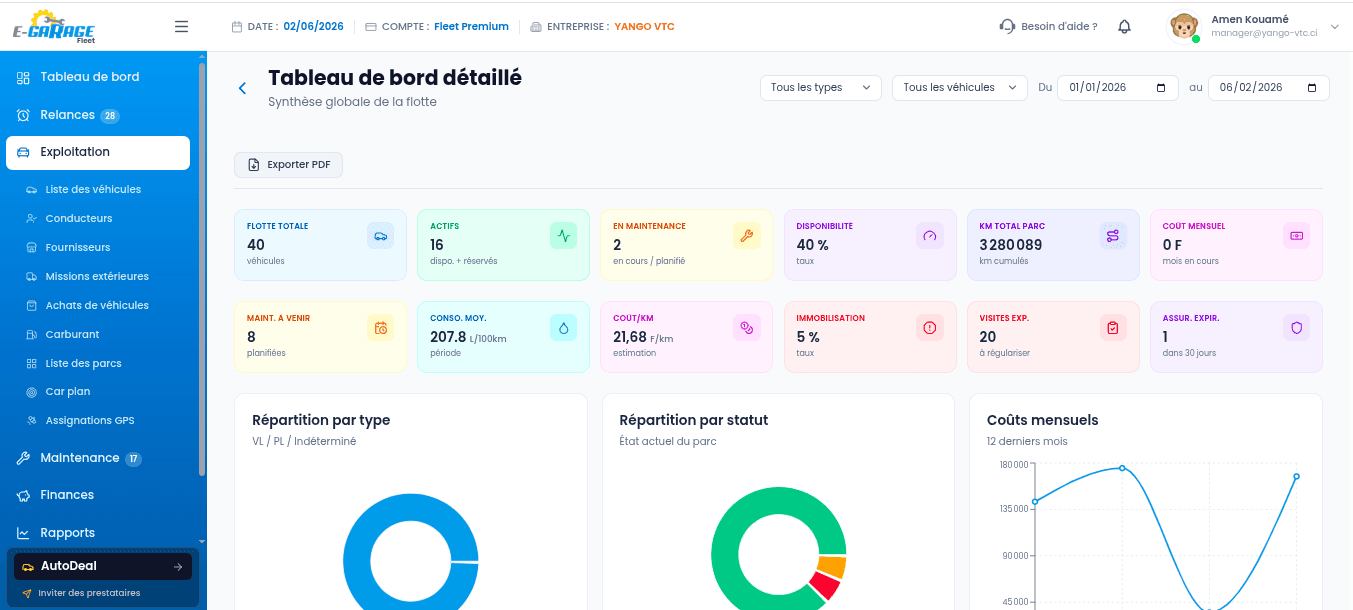Image resolution: width=1353 pixels, height=610 pixels.
Task: Click the droplet icon in Conso. moy. card
Action: [x=563, y=328]
